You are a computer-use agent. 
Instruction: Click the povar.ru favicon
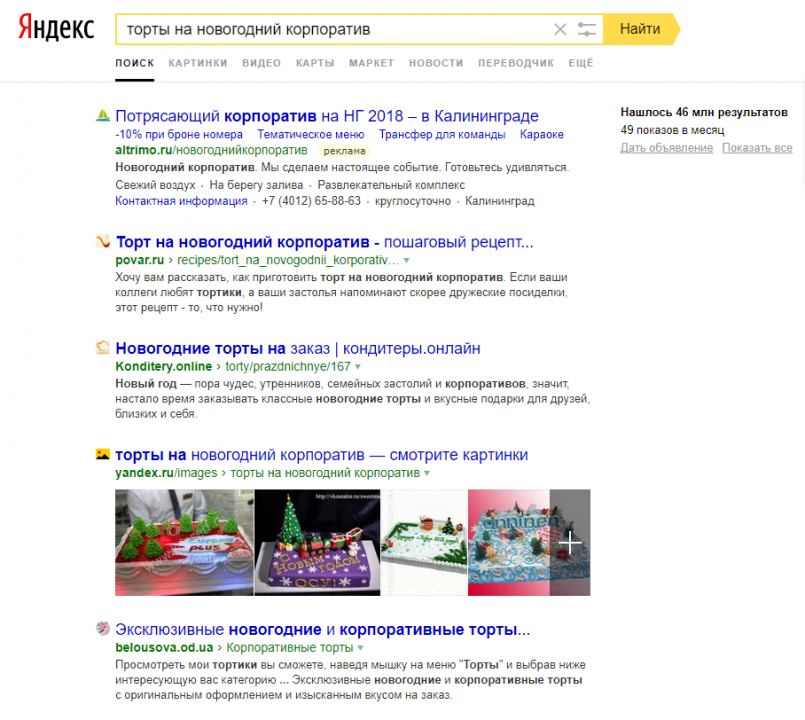click(103, 241)
